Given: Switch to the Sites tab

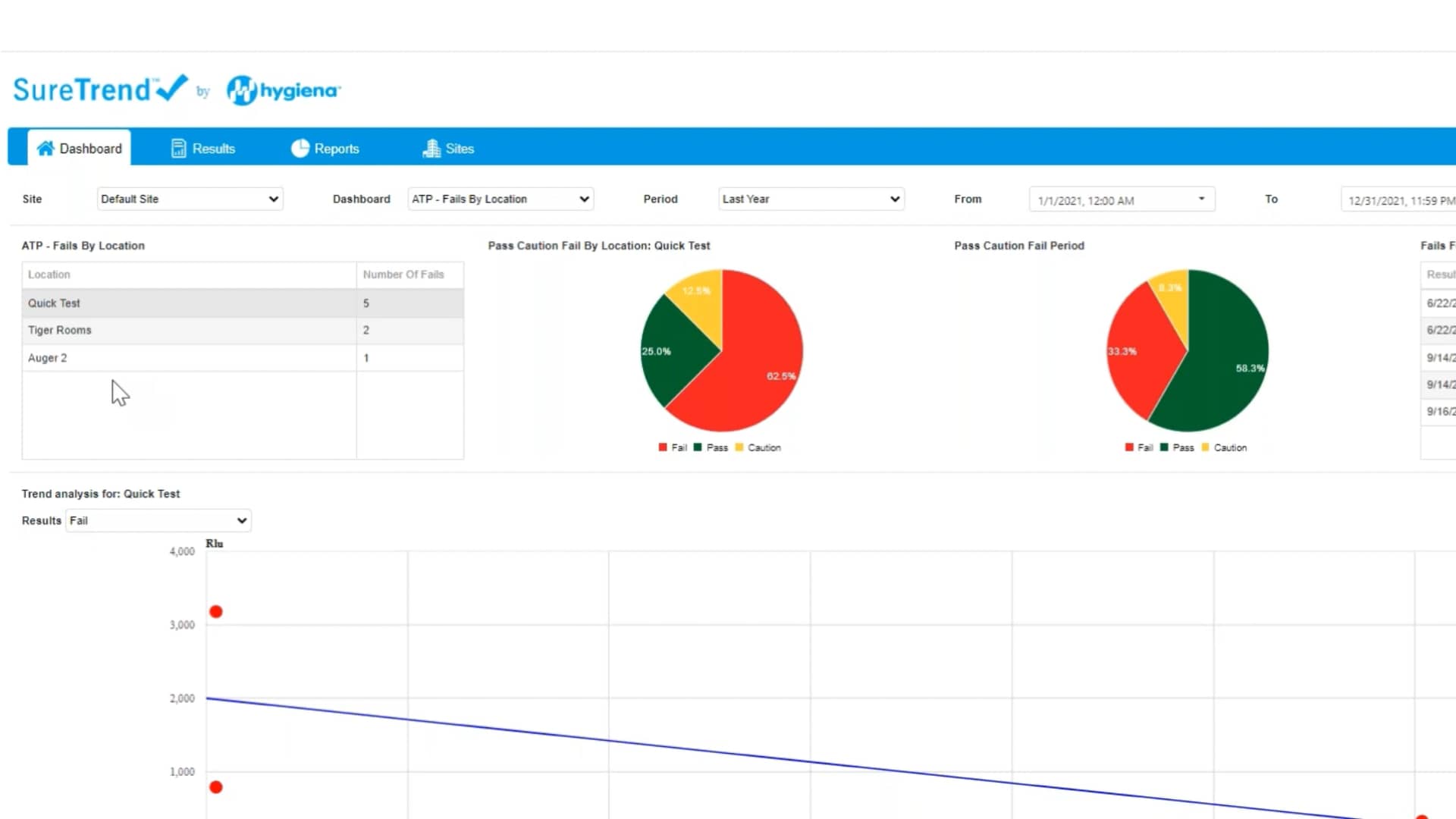Looking at the screenshot, I should [x=455, y=148].
